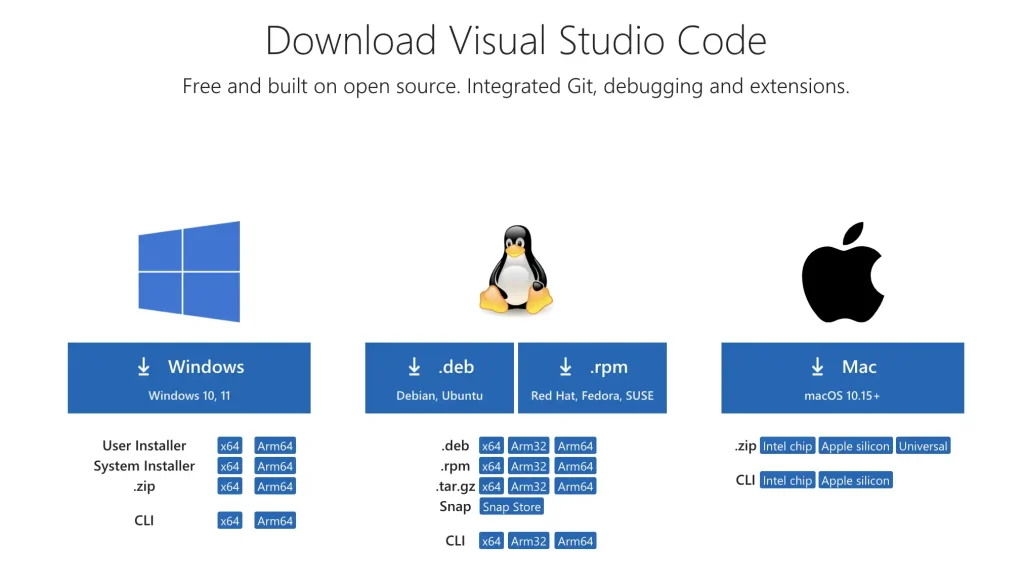1024x588 pixels.
Task: Choose x64 in the Linux .deb row
Action: pyautogui.click(x=491, y=446)
